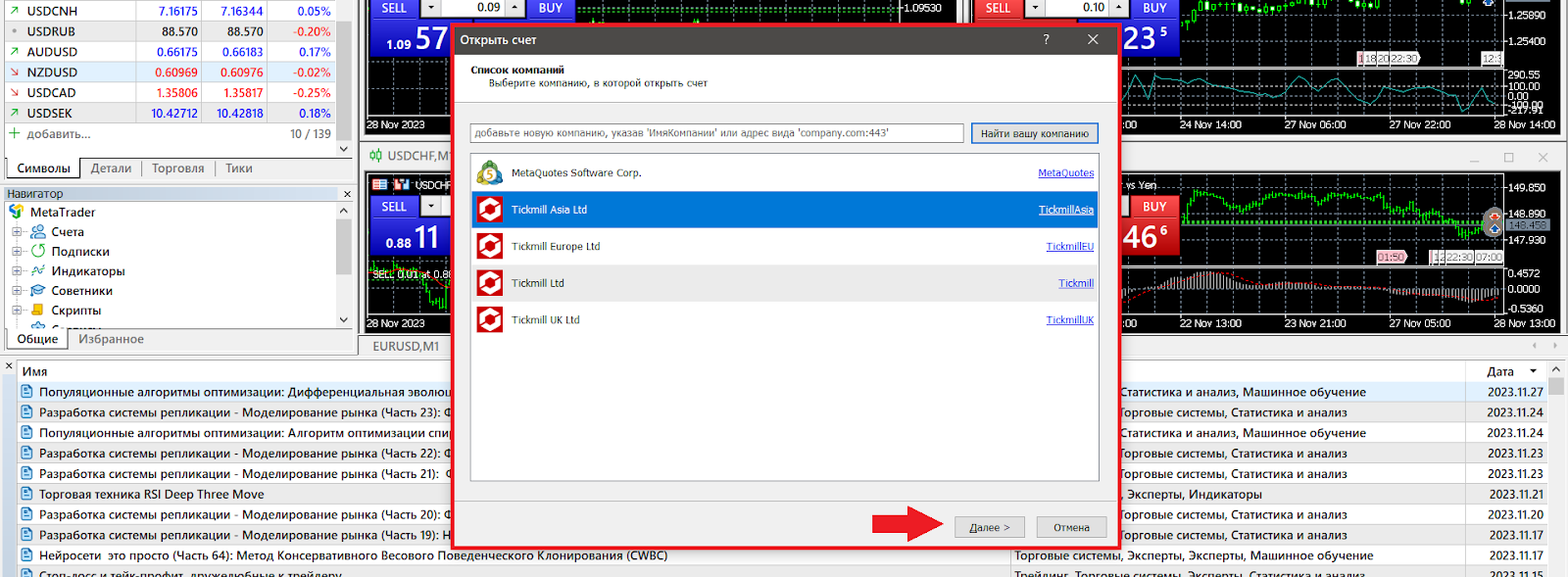Click the Счета accounts icon in Navigator
1568x577 pixels.
pyautogui.click(x=38, y=231)
